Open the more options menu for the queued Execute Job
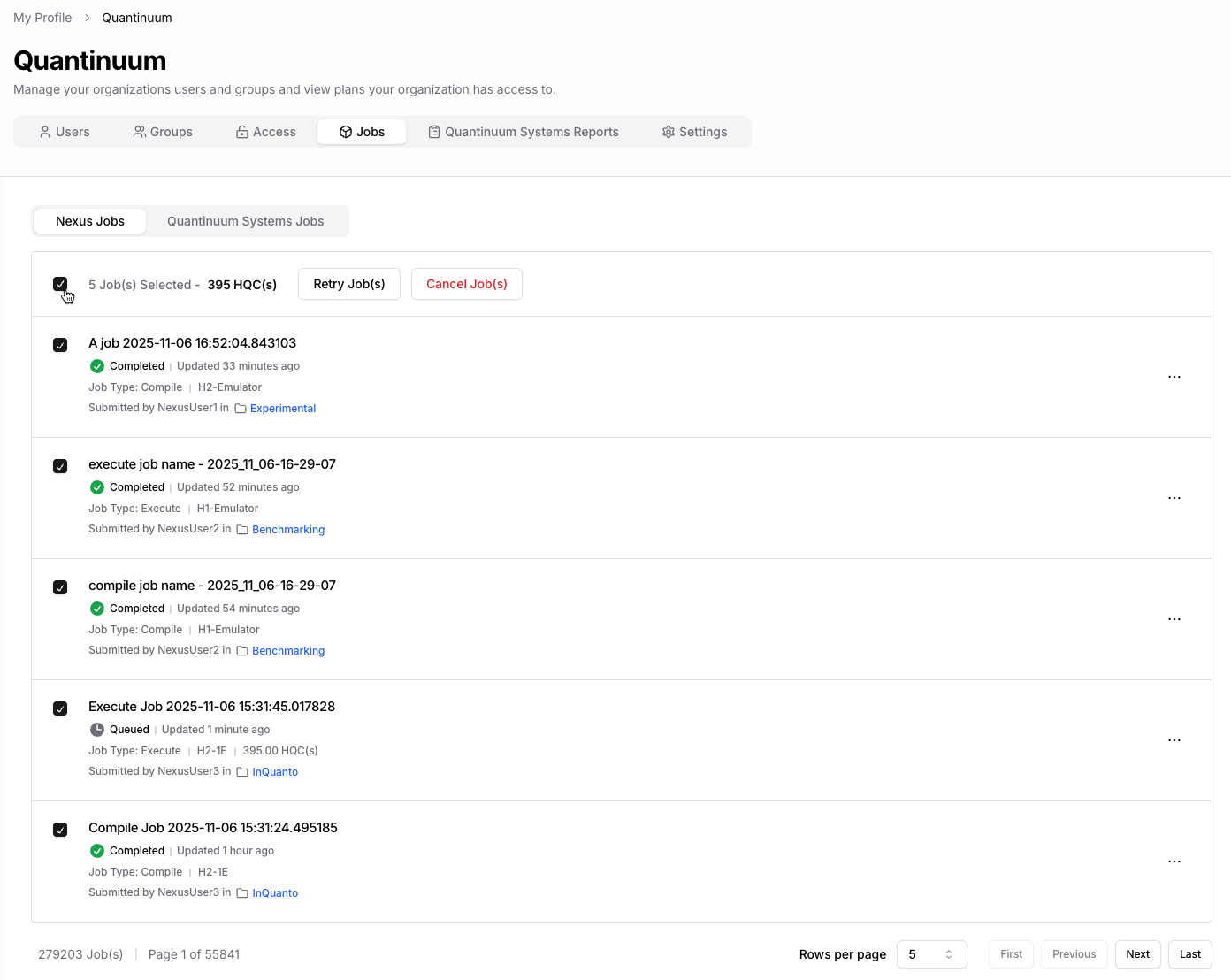Viewport: 1231px width, 980px height. pos(1174,740)
